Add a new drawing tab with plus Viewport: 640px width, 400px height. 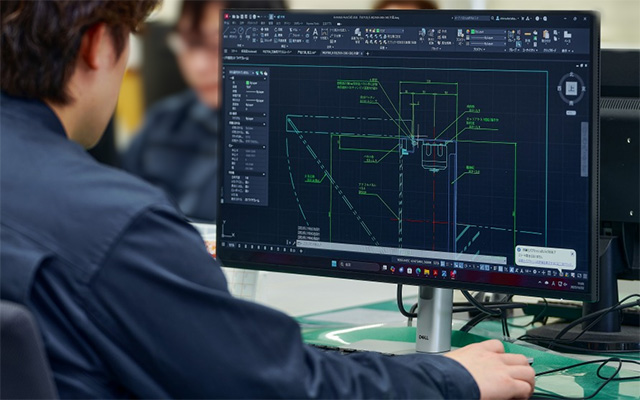(368, 53)
